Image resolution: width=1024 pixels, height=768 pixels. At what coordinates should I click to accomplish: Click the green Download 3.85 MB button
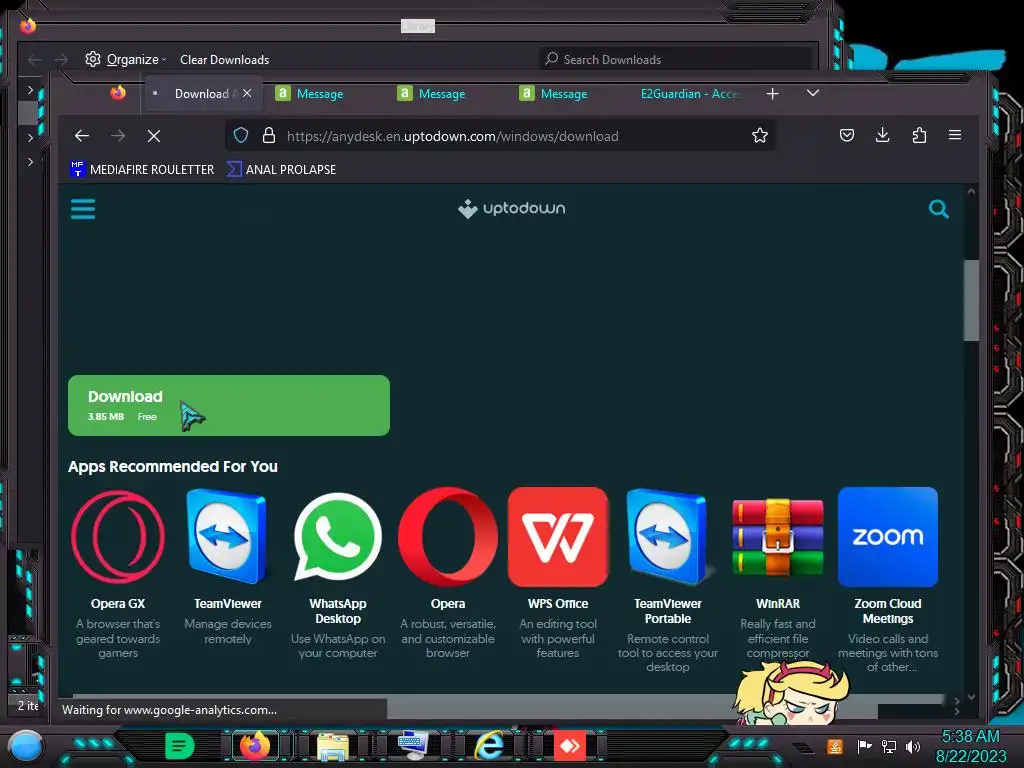(x=229, y=405)
